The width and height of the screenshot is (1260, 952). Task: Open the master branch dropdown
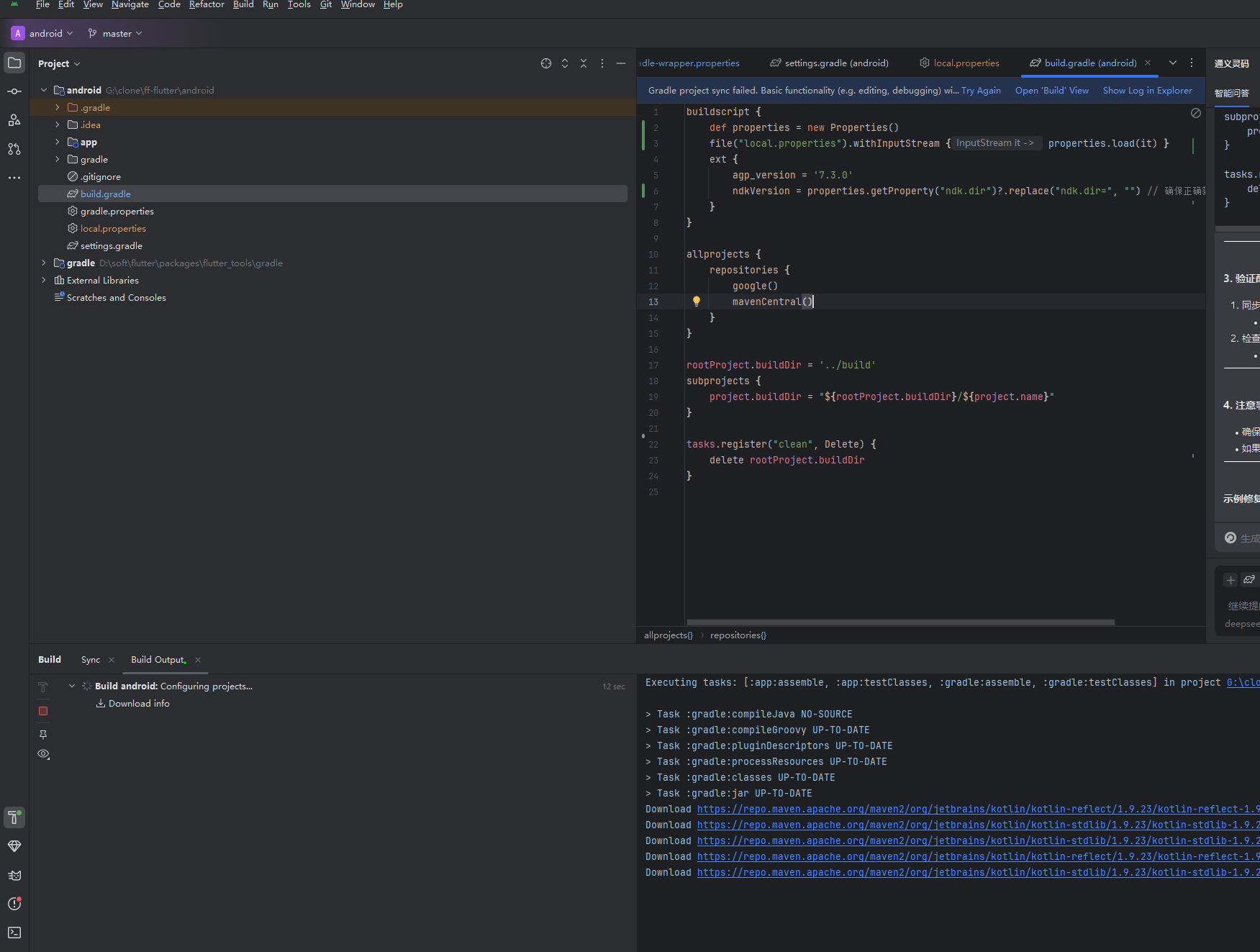[x=115, y=33]
